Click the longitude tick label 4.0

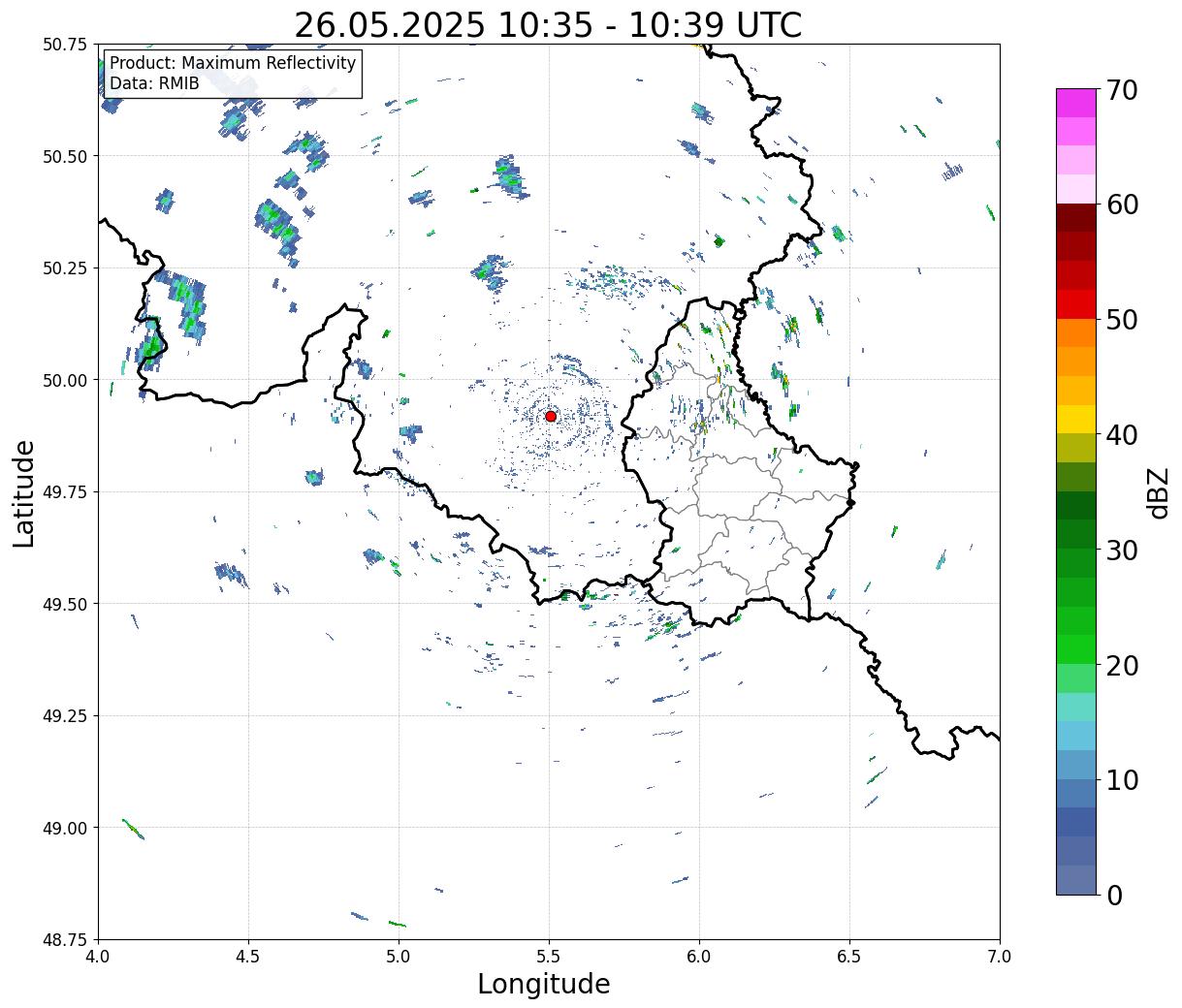coord(98,957)
